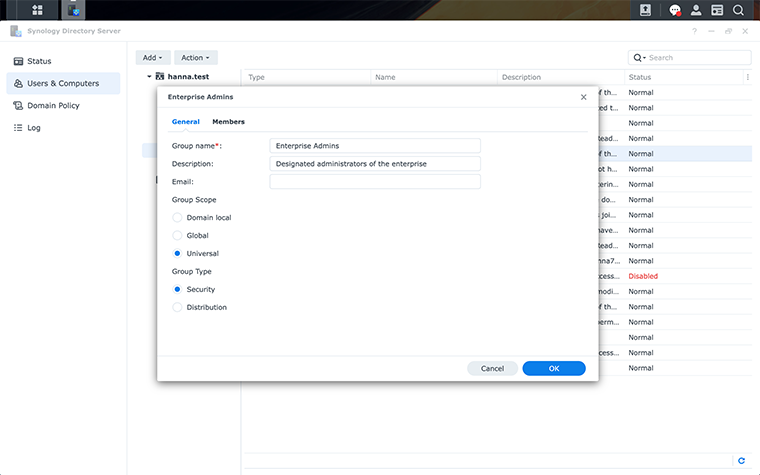
Task: Click the Description text field
Action: pyautogui.click(x=375, y=163)
